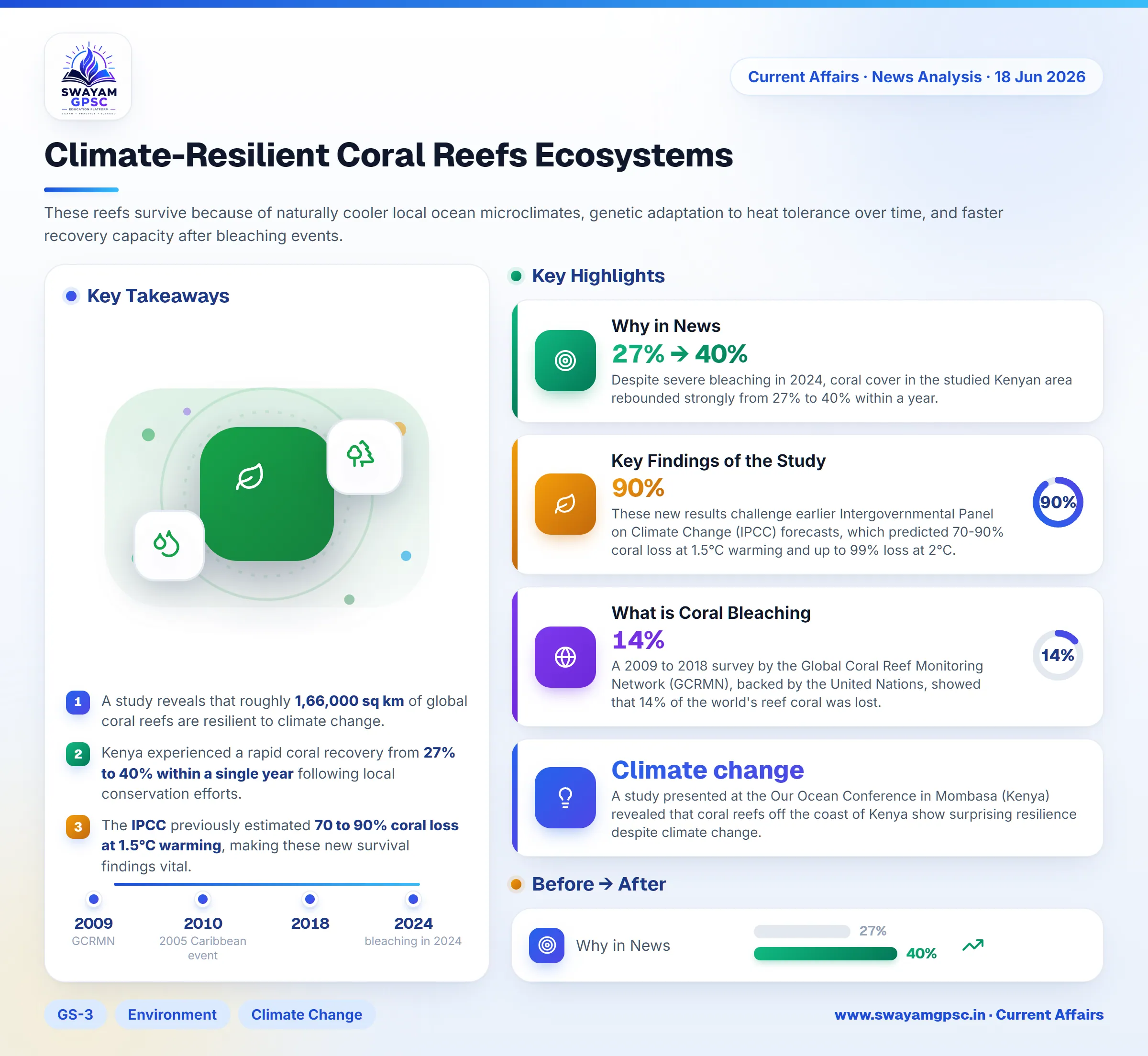Click the green target icon in Why in News card

pos(564,361)
